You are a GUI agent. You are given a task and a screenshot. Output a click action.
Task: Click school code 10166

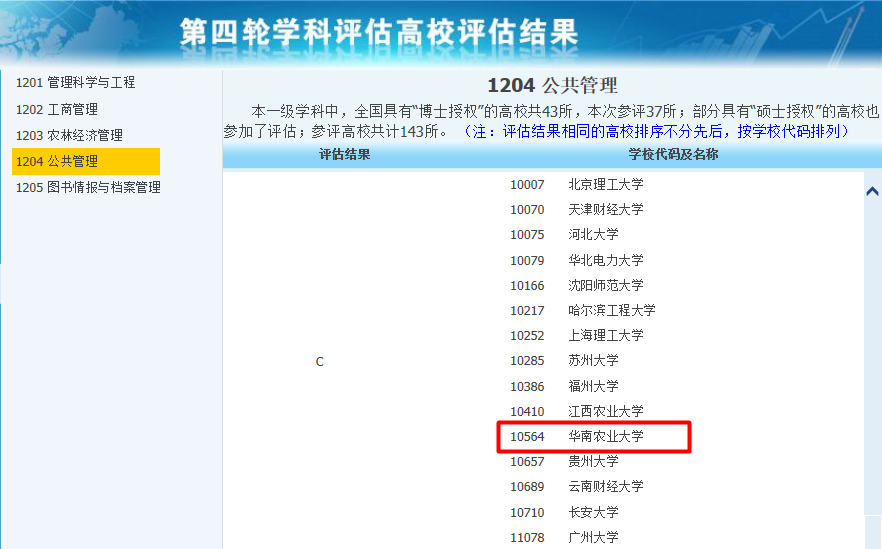pyautogui.click(x=527, y=286)
